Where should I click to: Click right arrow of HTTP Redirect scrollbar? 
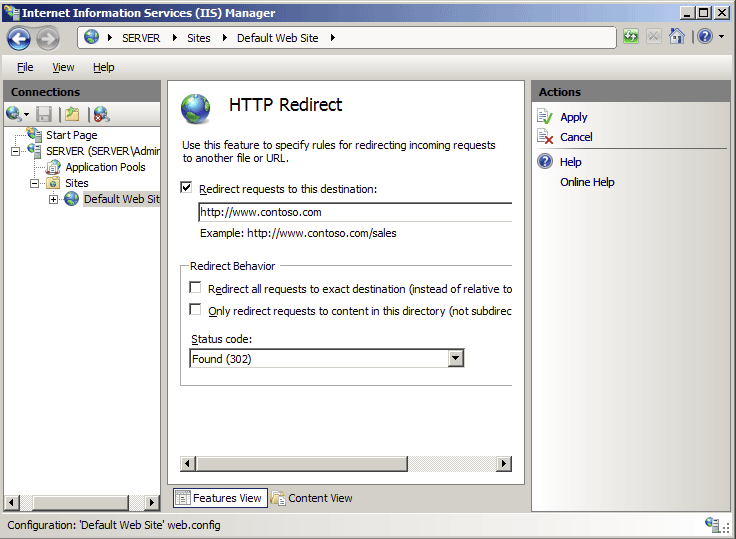[504, 463]
